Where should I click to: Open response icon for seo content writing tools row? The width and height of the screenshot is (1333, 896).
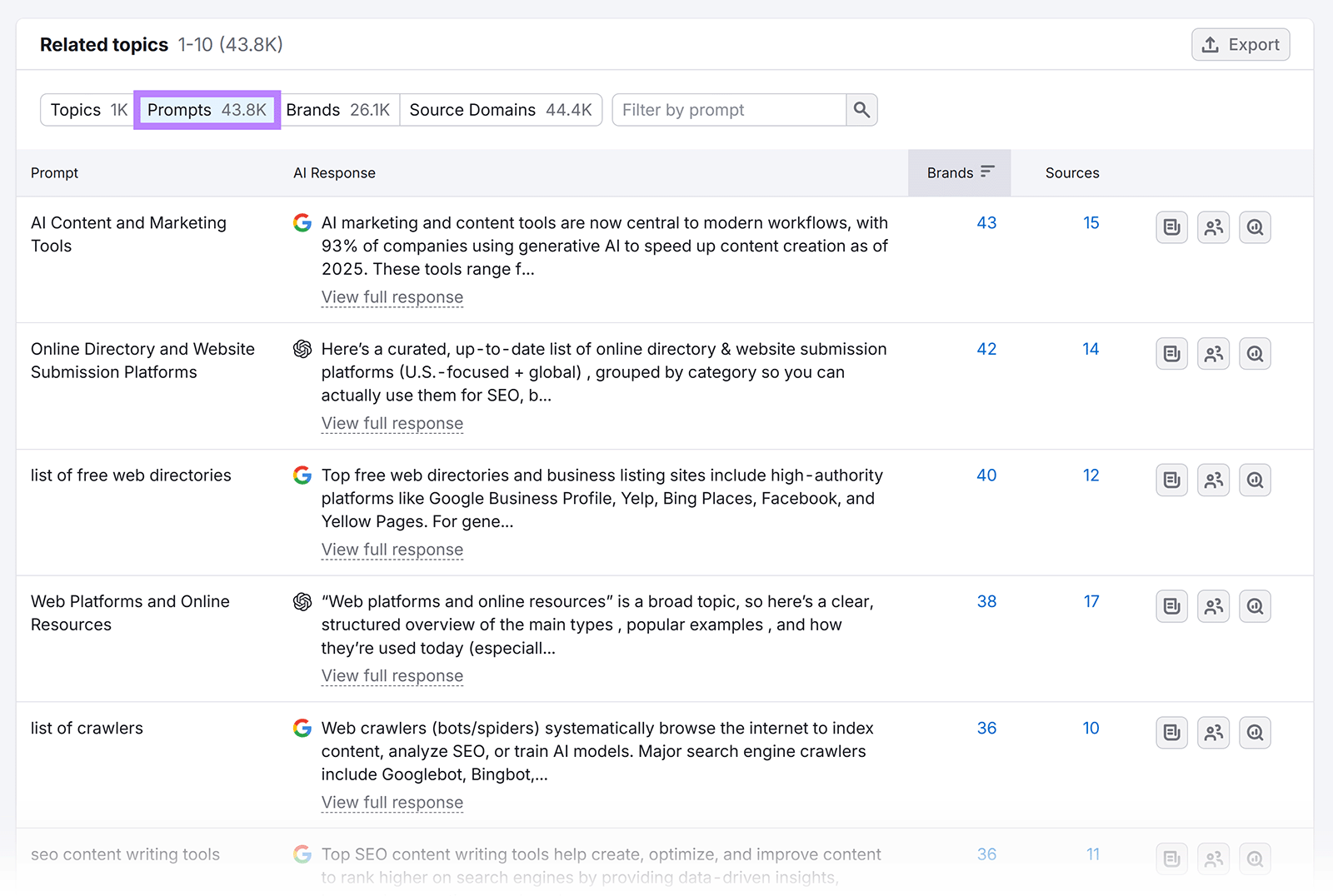(1171, 859)
